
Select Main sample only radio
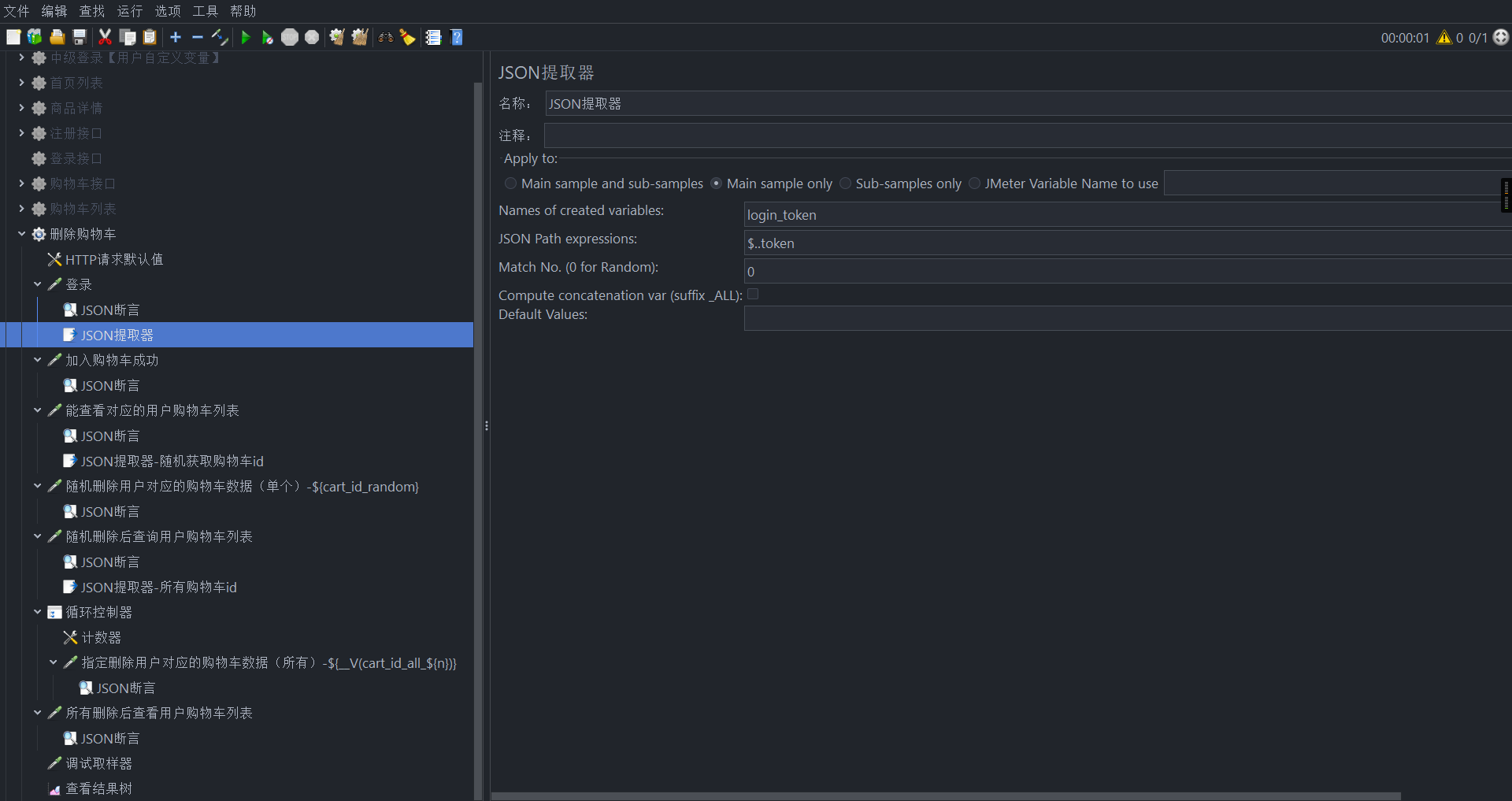(716, 184)
